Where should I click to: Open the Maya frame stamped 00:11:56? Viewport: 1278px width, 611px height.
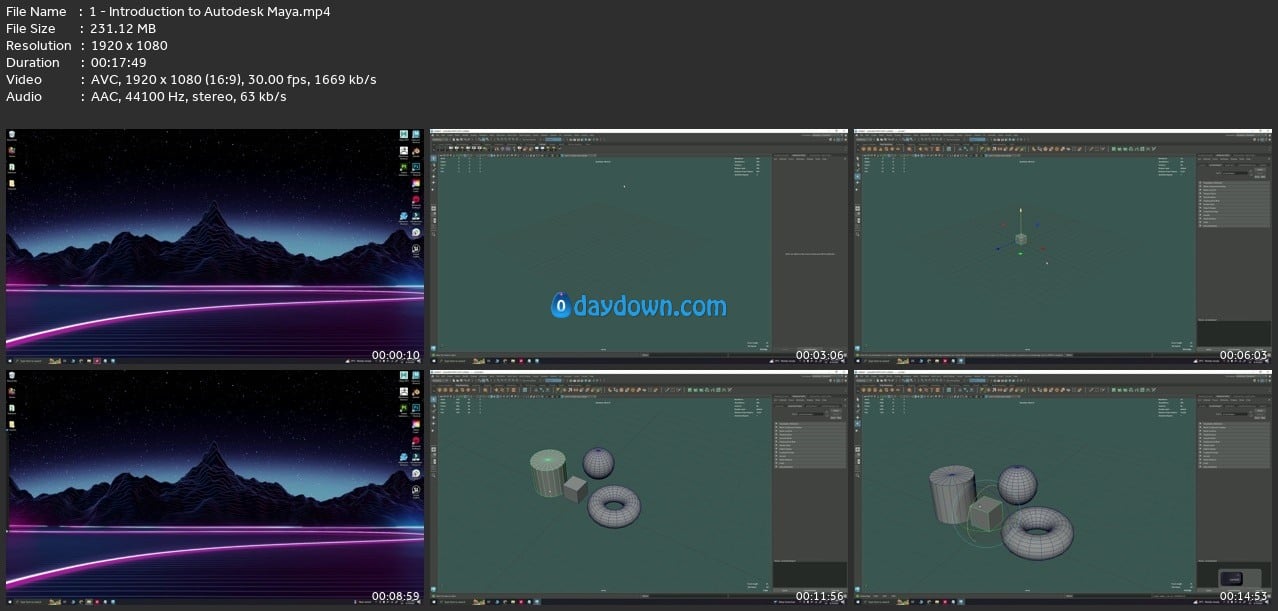[x=637, y=488]
